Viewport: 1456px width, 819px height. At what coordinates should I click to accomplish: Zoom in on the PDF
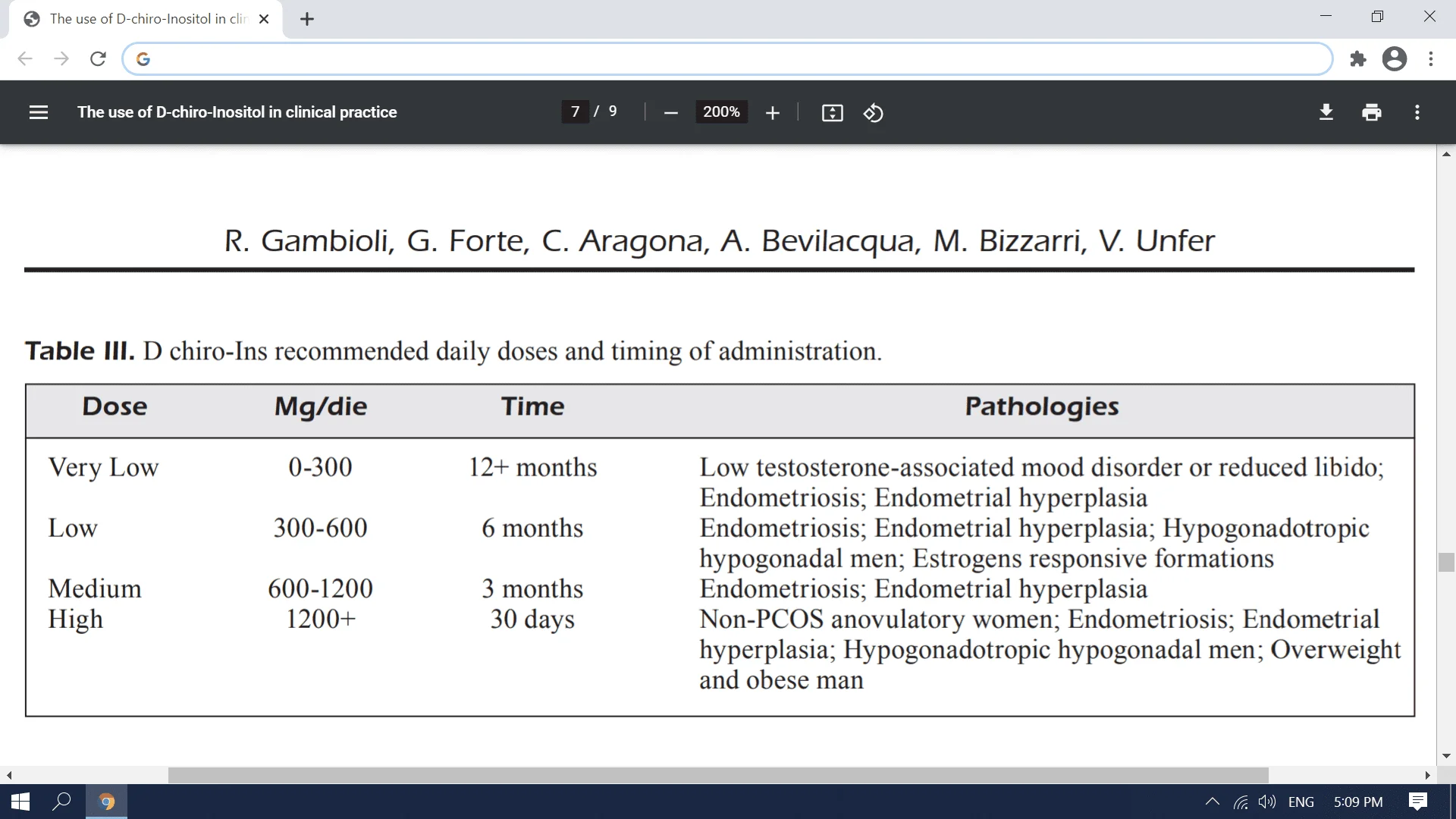(772, 113)
